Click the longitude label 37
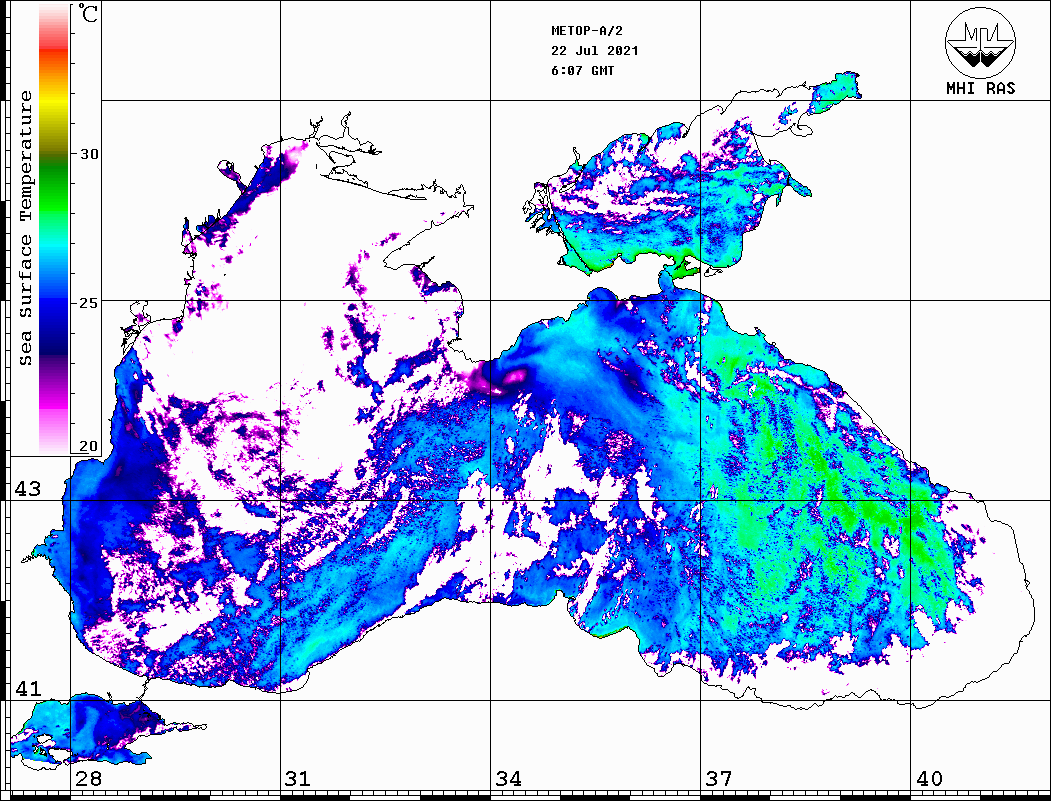Screen dimensions: 1051x801 tap(719, 779)
